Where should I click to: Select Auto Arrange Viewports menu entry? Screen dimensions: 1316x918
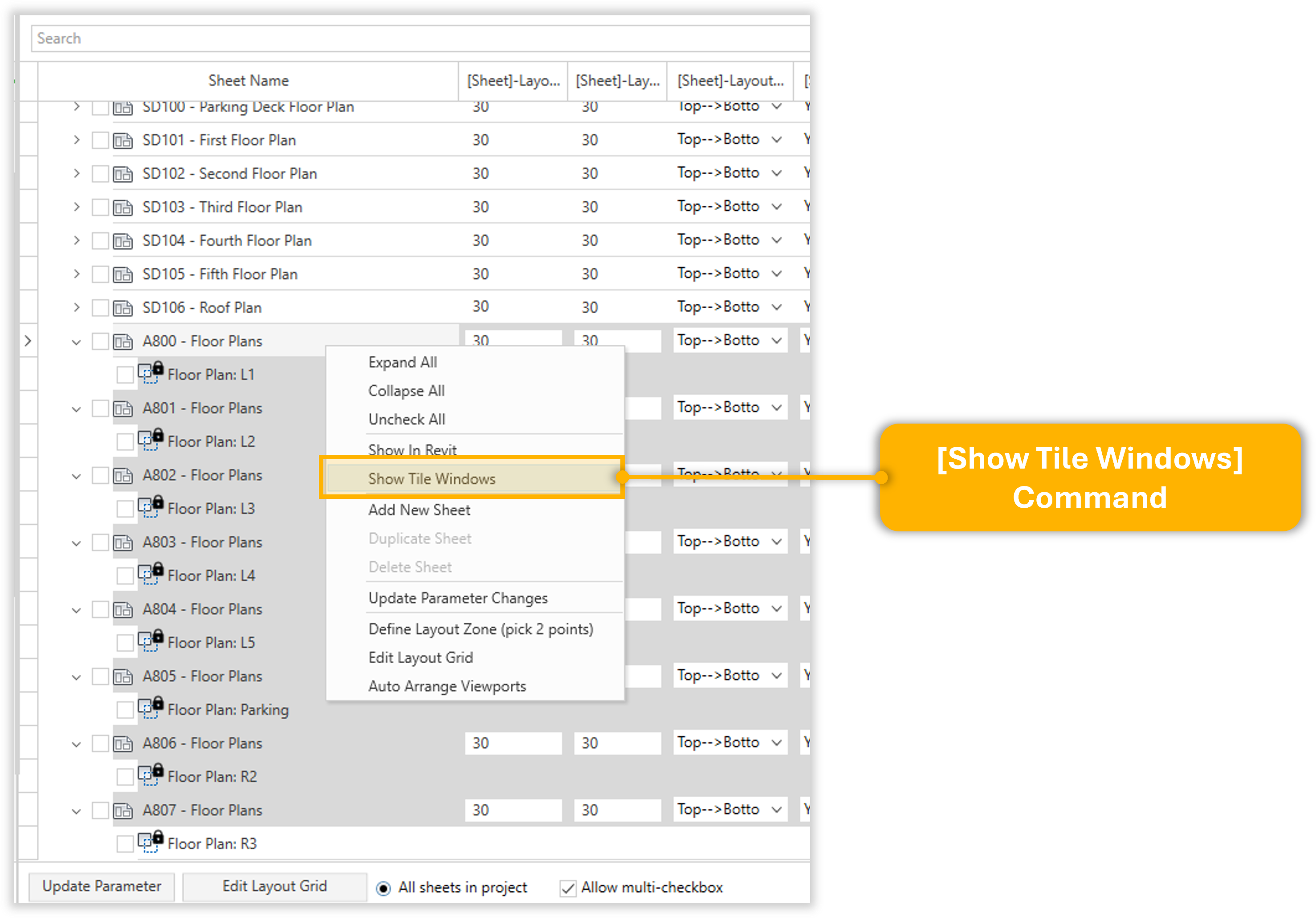point(447,686)
